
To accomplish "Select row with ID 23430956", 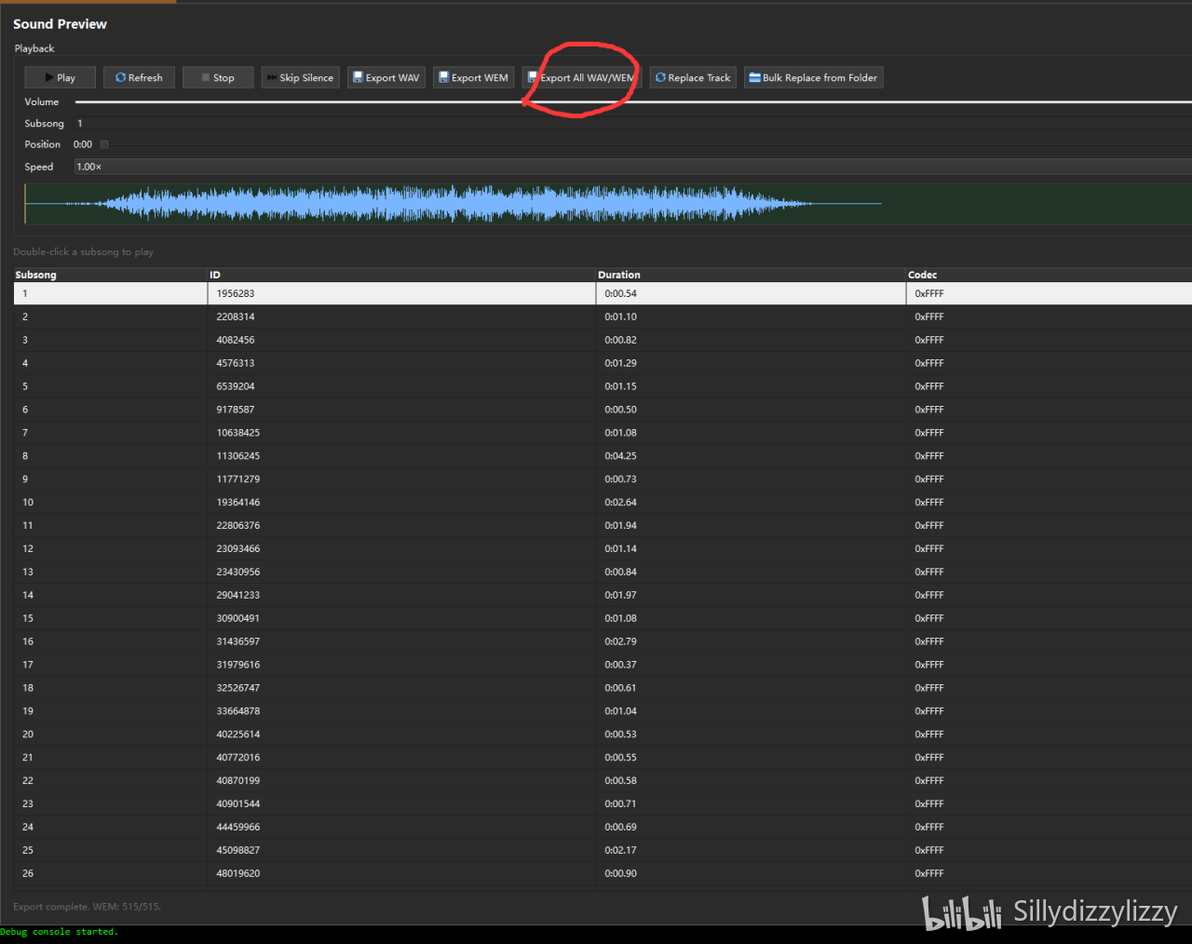I will (603, 572).
